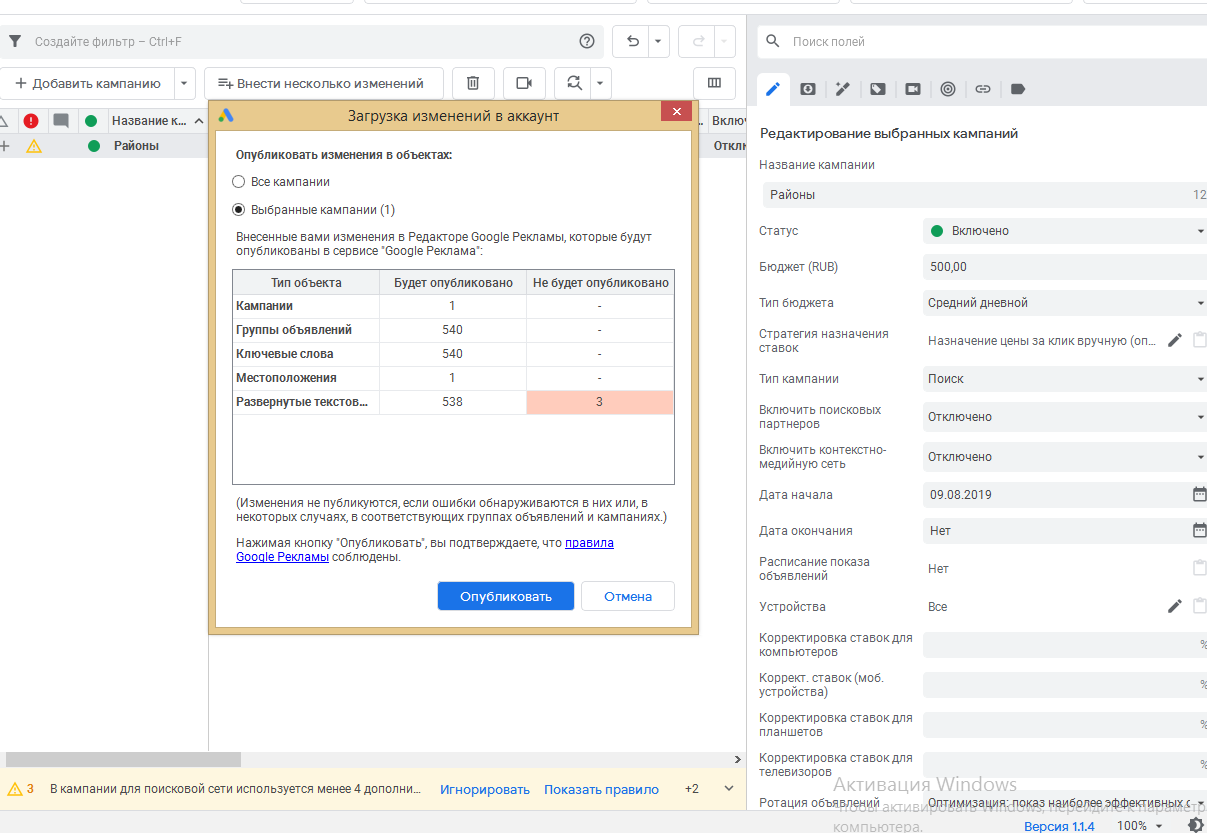Open the Статус dropdown showing Включено

(x=1065, y=231)
